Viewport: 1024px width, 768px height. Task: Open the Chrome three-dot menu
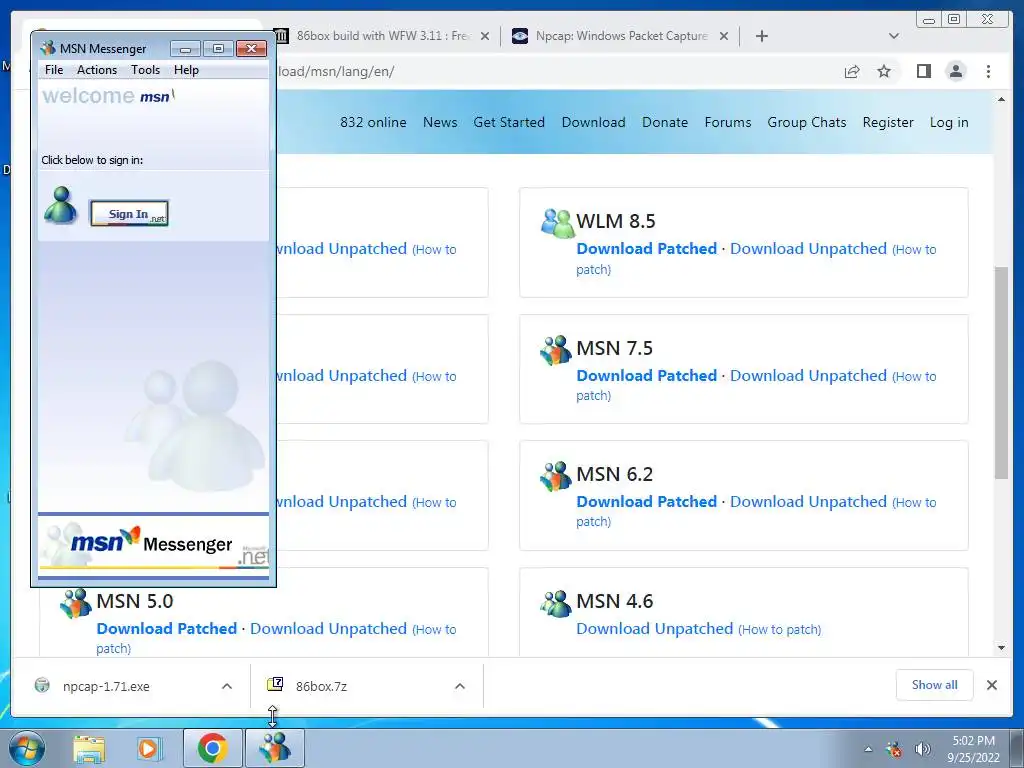988,71
